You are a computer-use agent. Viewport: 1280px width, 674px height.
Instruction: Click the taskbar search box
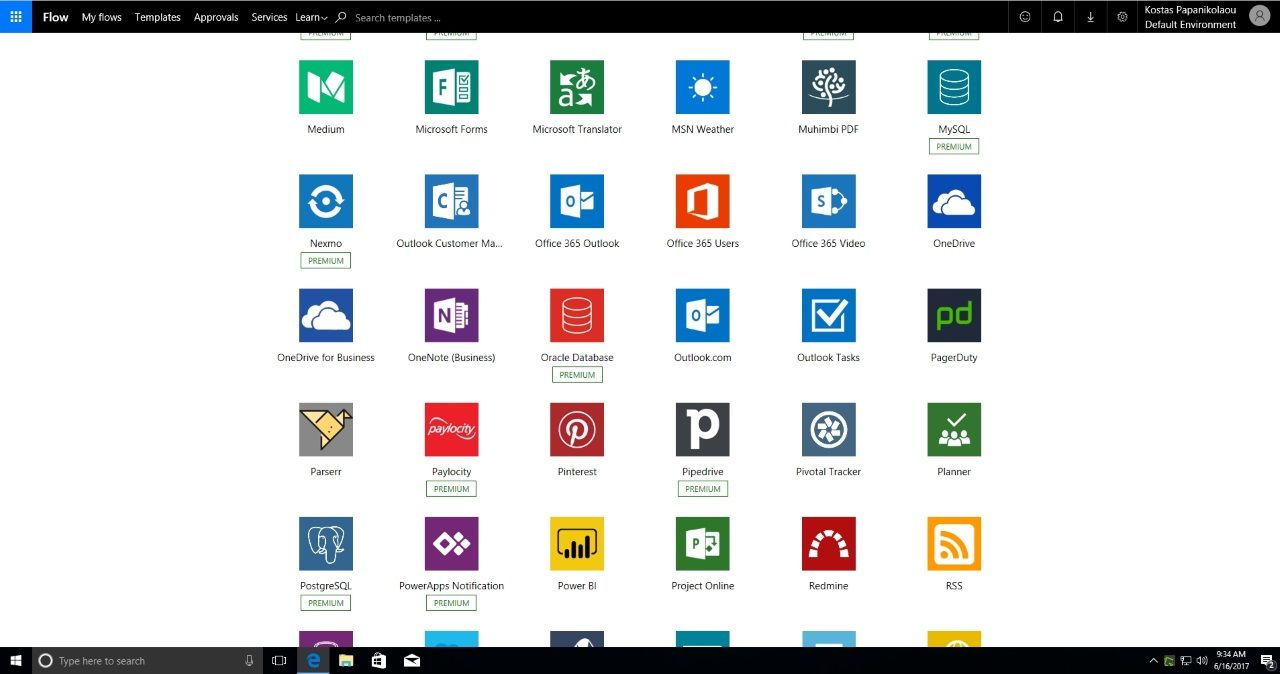tap(148, 660)
